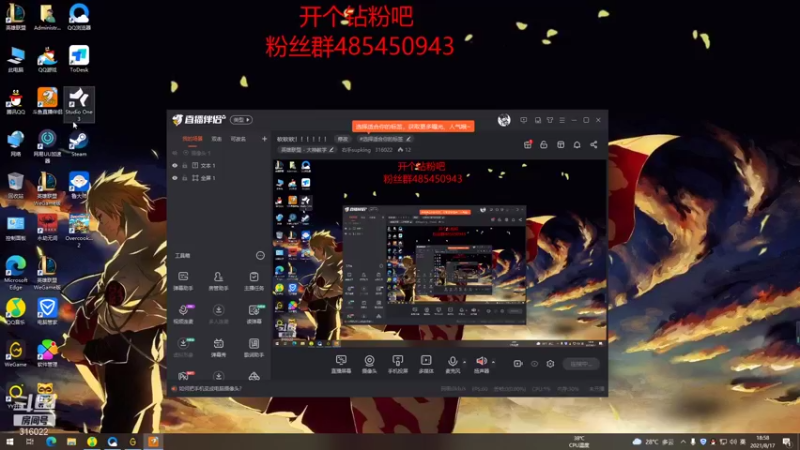Open File Explorer from the taskbar
This screenshot has height=450, width=800.
click(x=71, y=441)
